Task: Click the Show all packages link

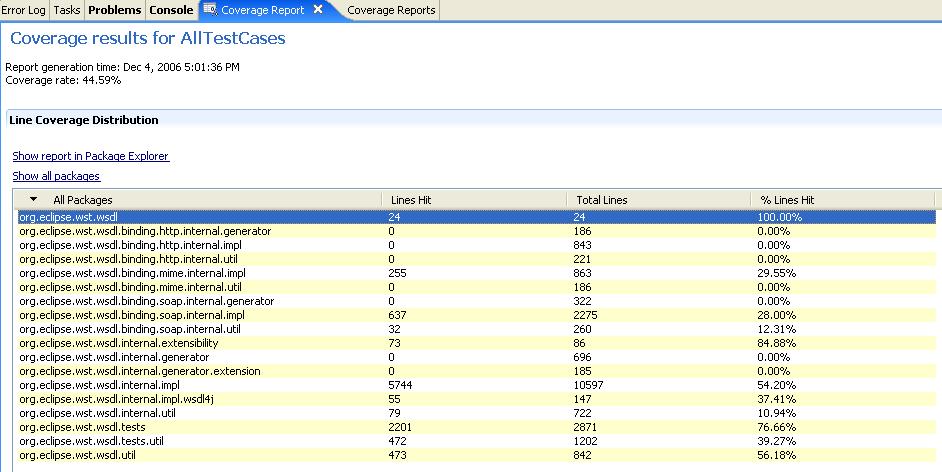Action: [56, 176]
